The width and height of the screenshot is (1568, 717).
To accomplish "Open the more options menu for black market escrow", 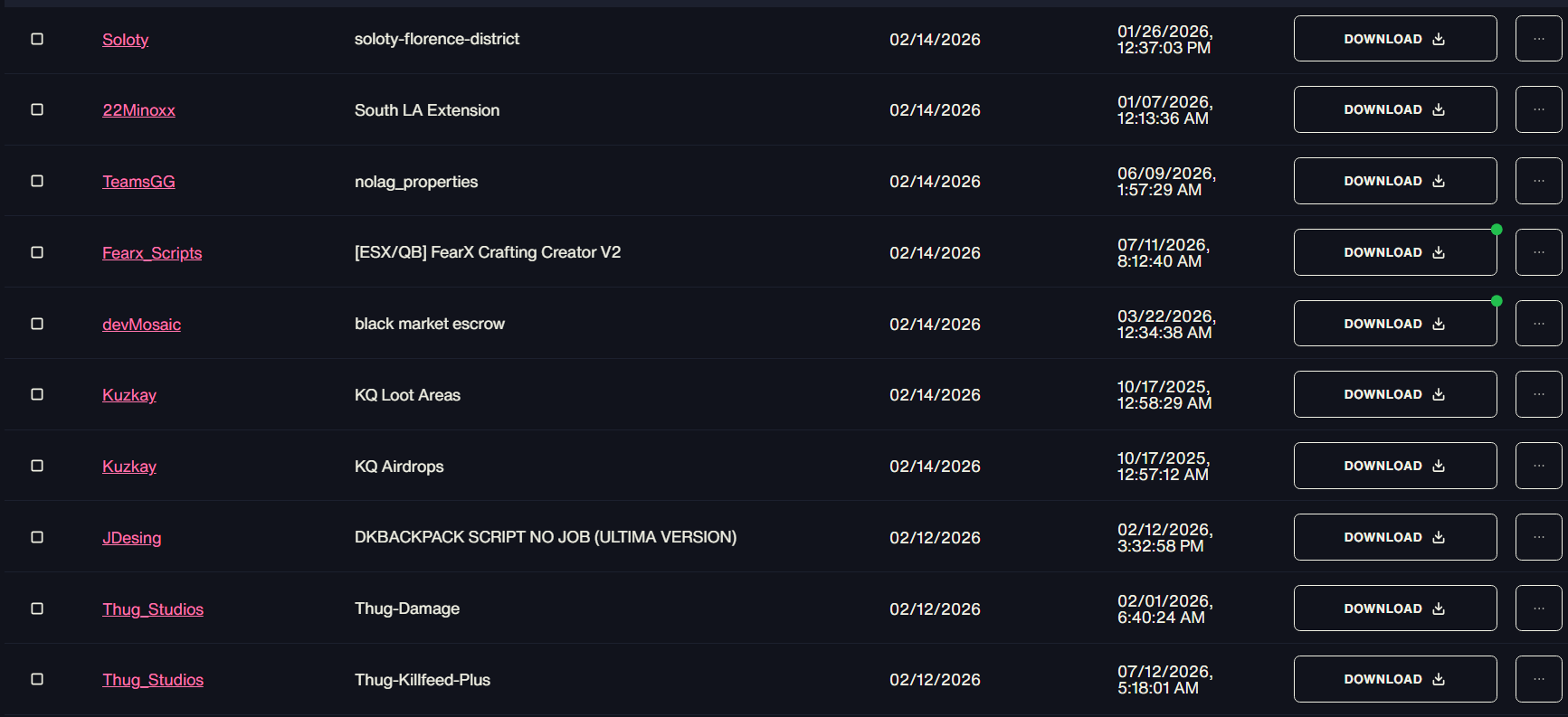I will [1538, 324].
